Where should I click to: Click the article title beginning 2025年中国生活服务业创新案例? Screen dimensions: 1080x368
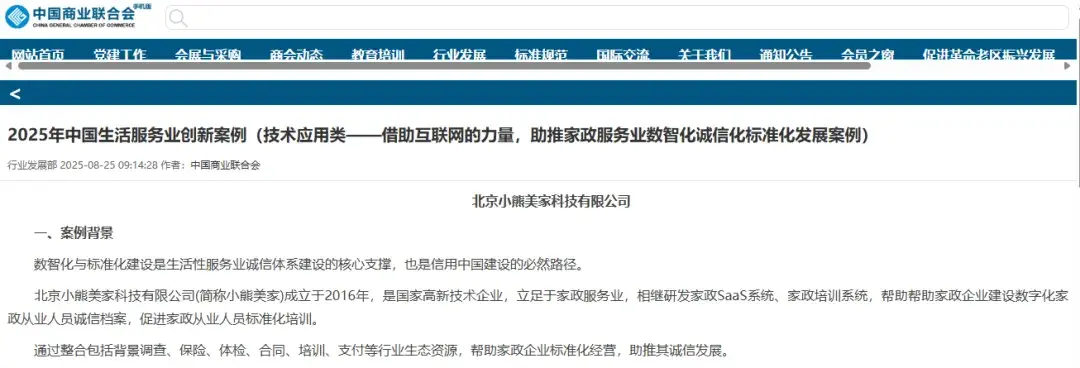438,135
